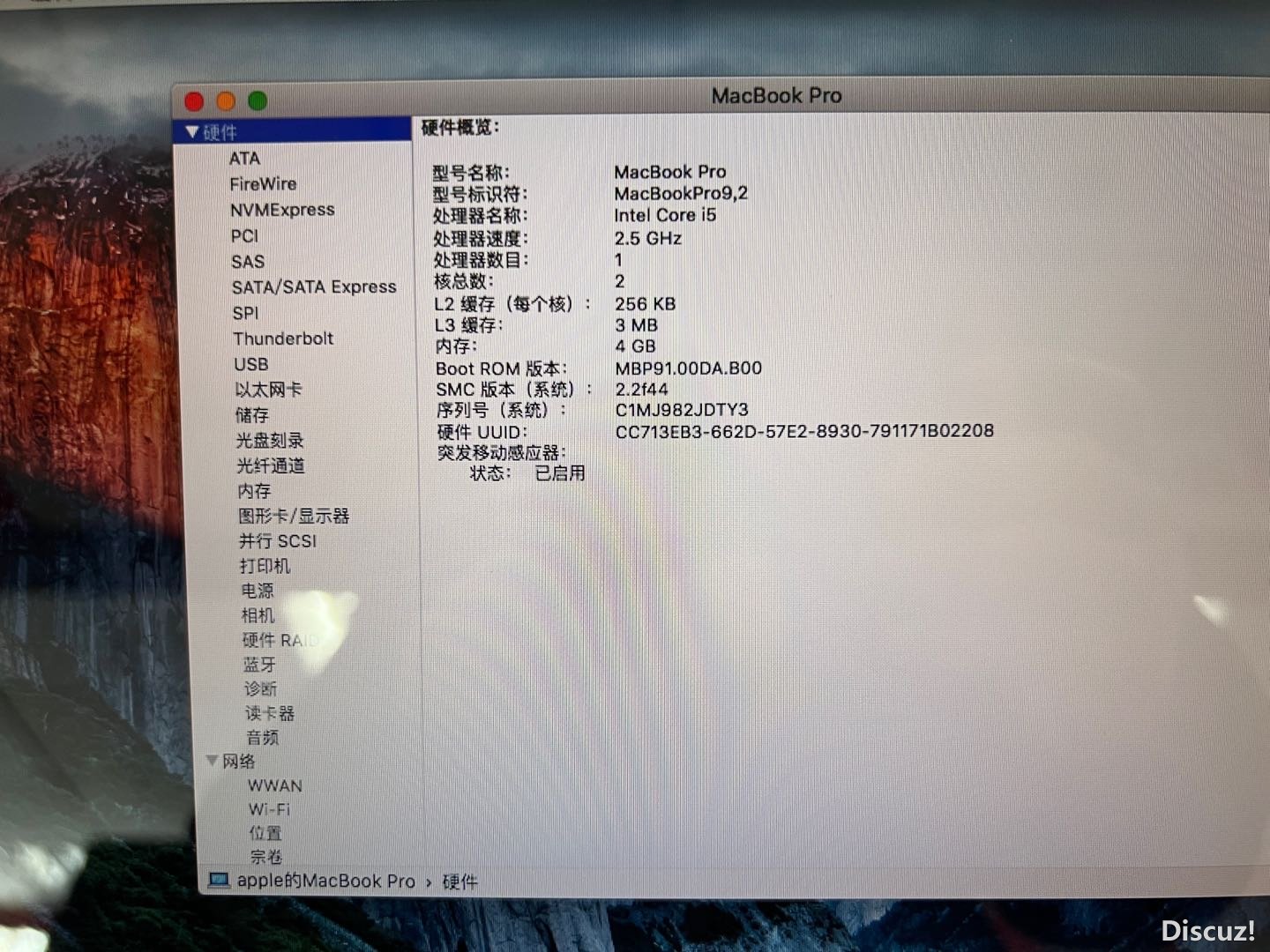Select 位置 under 网络
The image size is (1270, 952).
[265, 833]
